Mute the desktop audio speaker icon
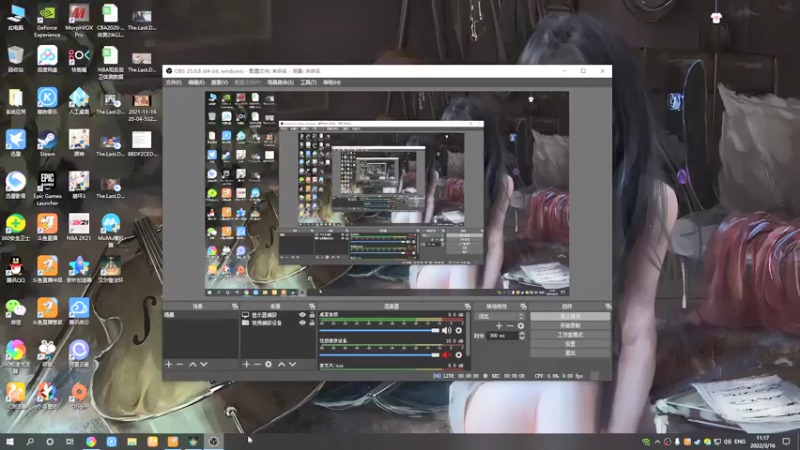Image resolution: width=800 pixels, height=450 pixels. 446,331
